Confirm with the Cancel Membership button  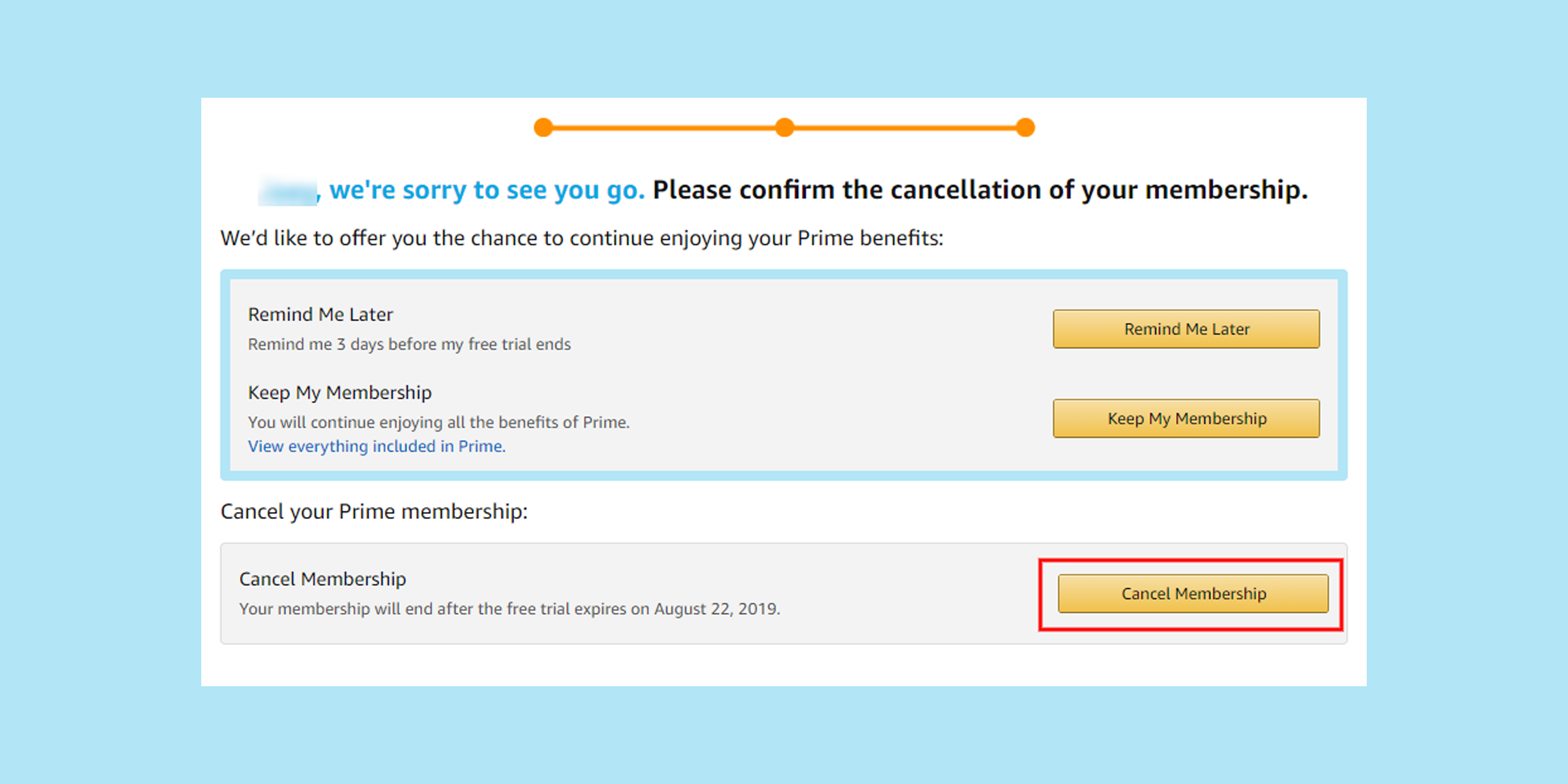point(1192,593)
